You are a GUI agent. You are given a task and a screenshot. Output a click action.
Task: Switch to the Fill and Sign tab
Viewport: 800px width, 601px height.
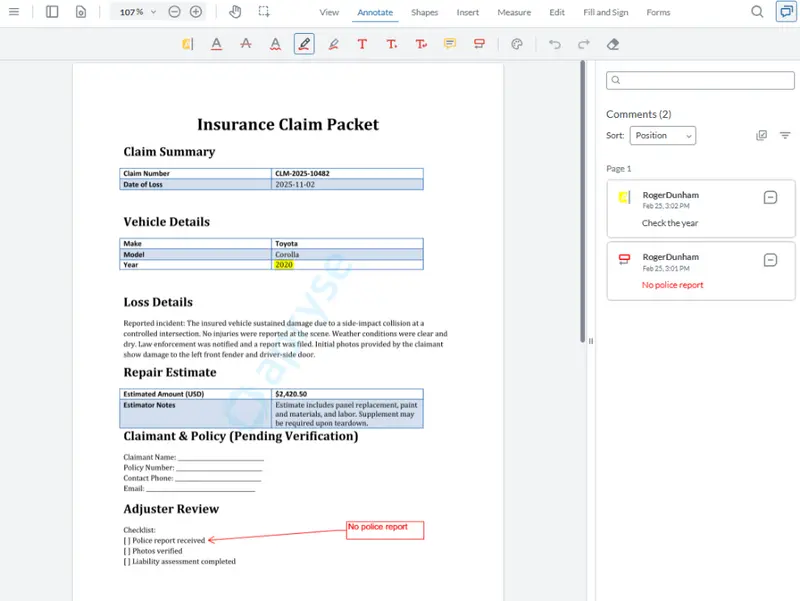[x=606, y=12]
